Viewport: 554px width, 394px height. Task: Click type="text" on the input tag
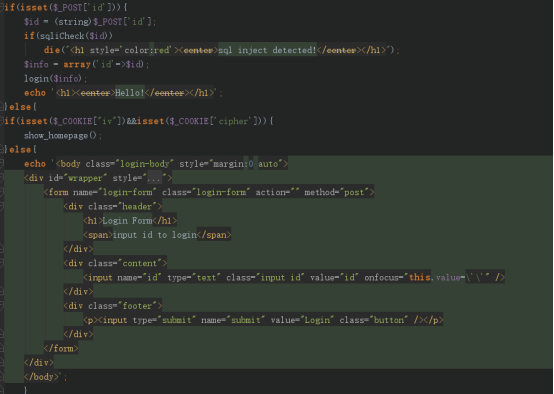(x=194, y=278)
